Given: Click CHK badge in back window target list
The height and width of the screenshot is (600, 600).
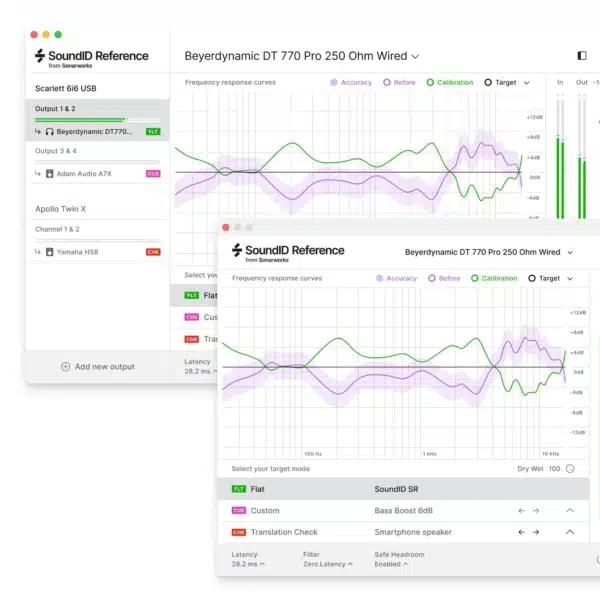Looking at the screenshot, I should point(192,339).
